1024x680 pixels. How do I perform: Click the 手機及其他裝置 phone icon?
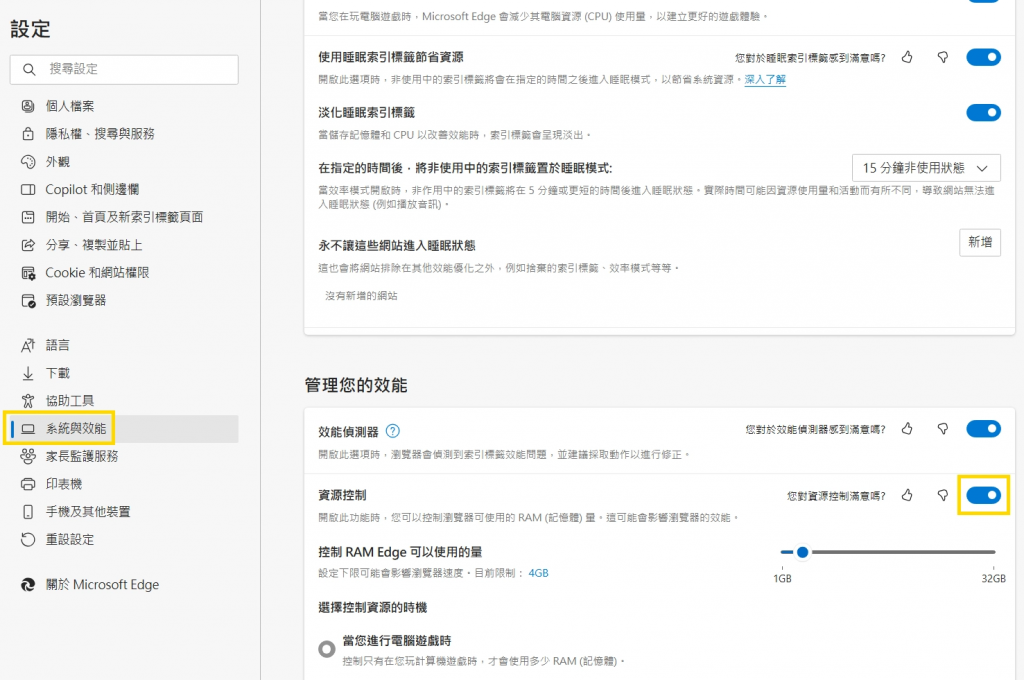point(28,511)
